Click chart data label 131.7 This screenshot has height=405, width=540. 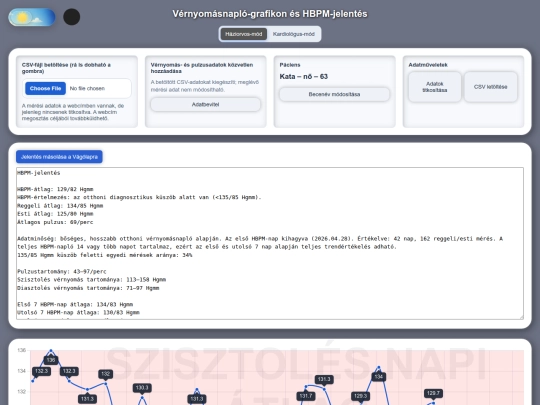306,396
